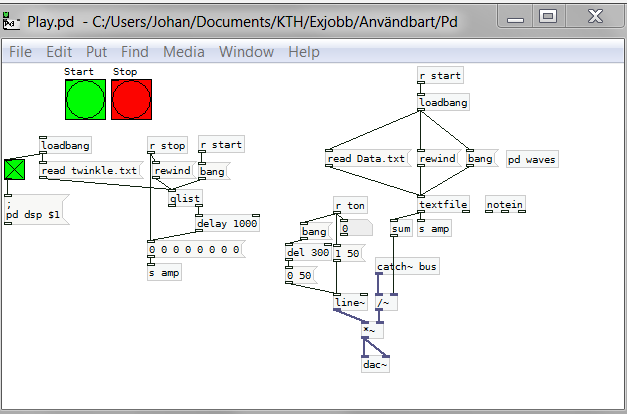Open the Window menu
Screen dimensions: 627x414
point(246,52)
